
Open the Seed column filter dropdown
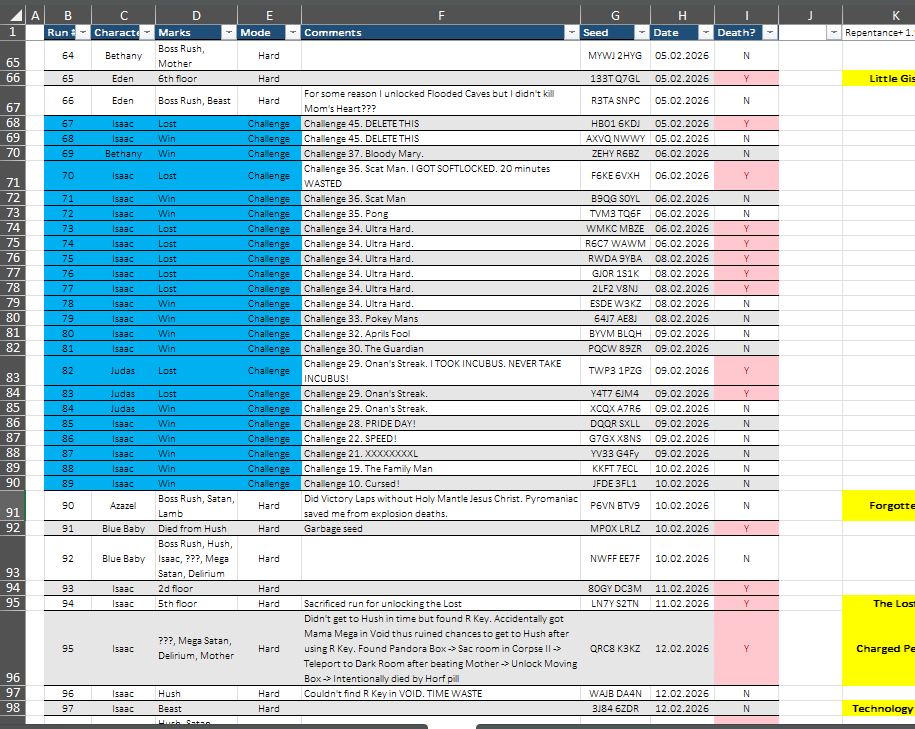coord(642,33)
